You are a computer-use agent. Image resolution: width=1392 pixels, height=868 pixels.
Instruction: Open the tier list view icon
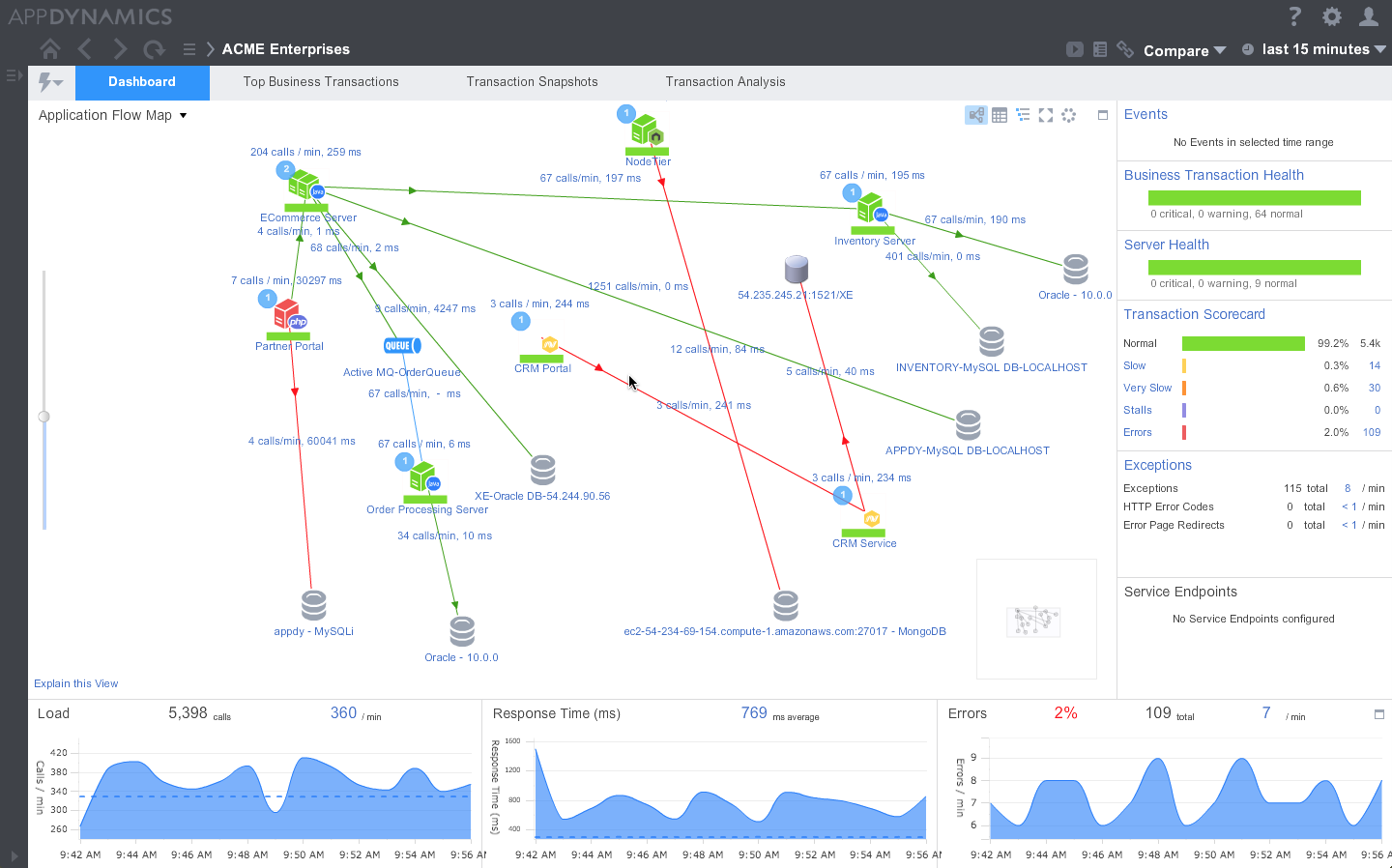(x=1023, y=114)
